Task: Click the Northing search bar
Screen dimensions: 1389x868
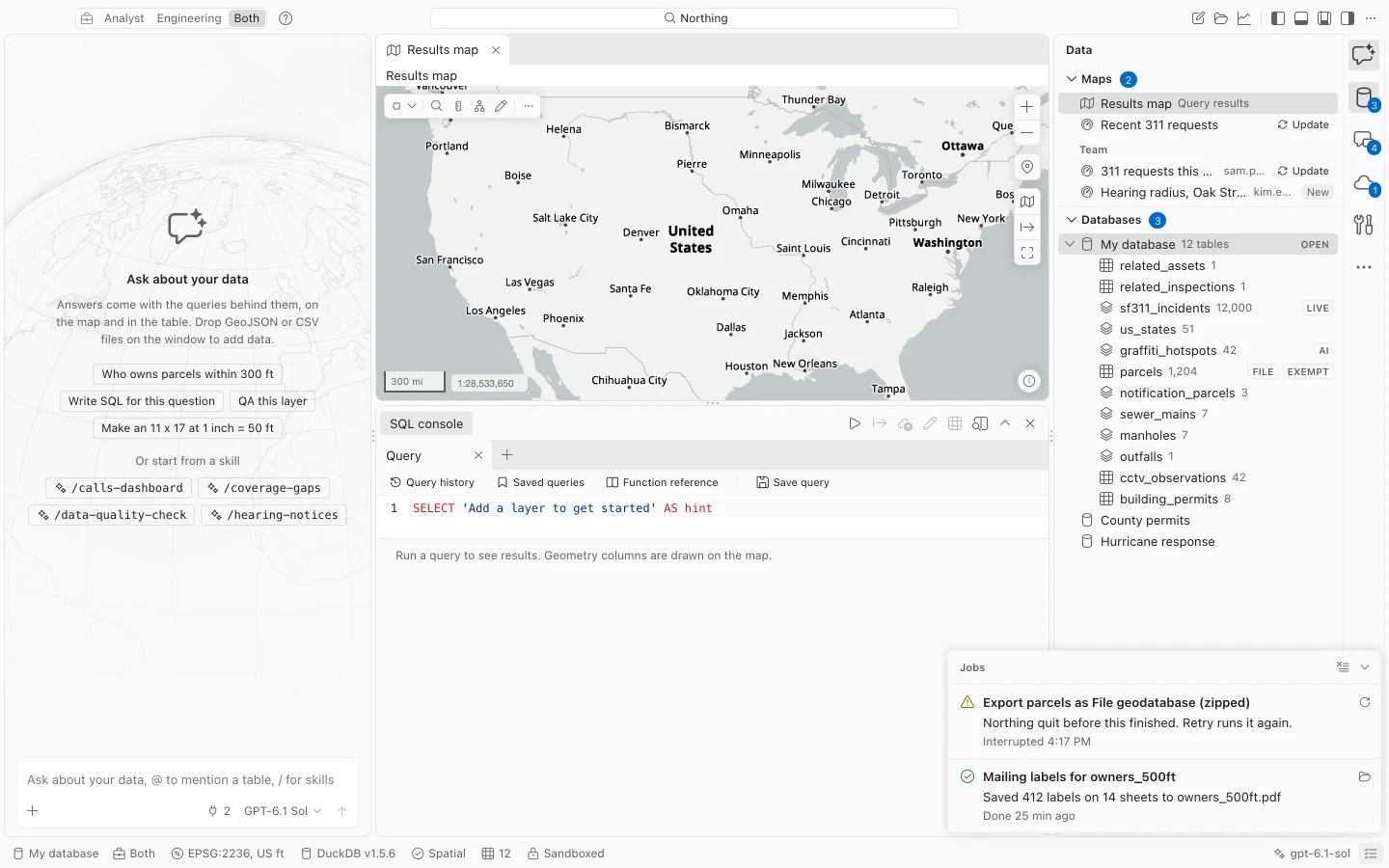Action: coord(694,18)
